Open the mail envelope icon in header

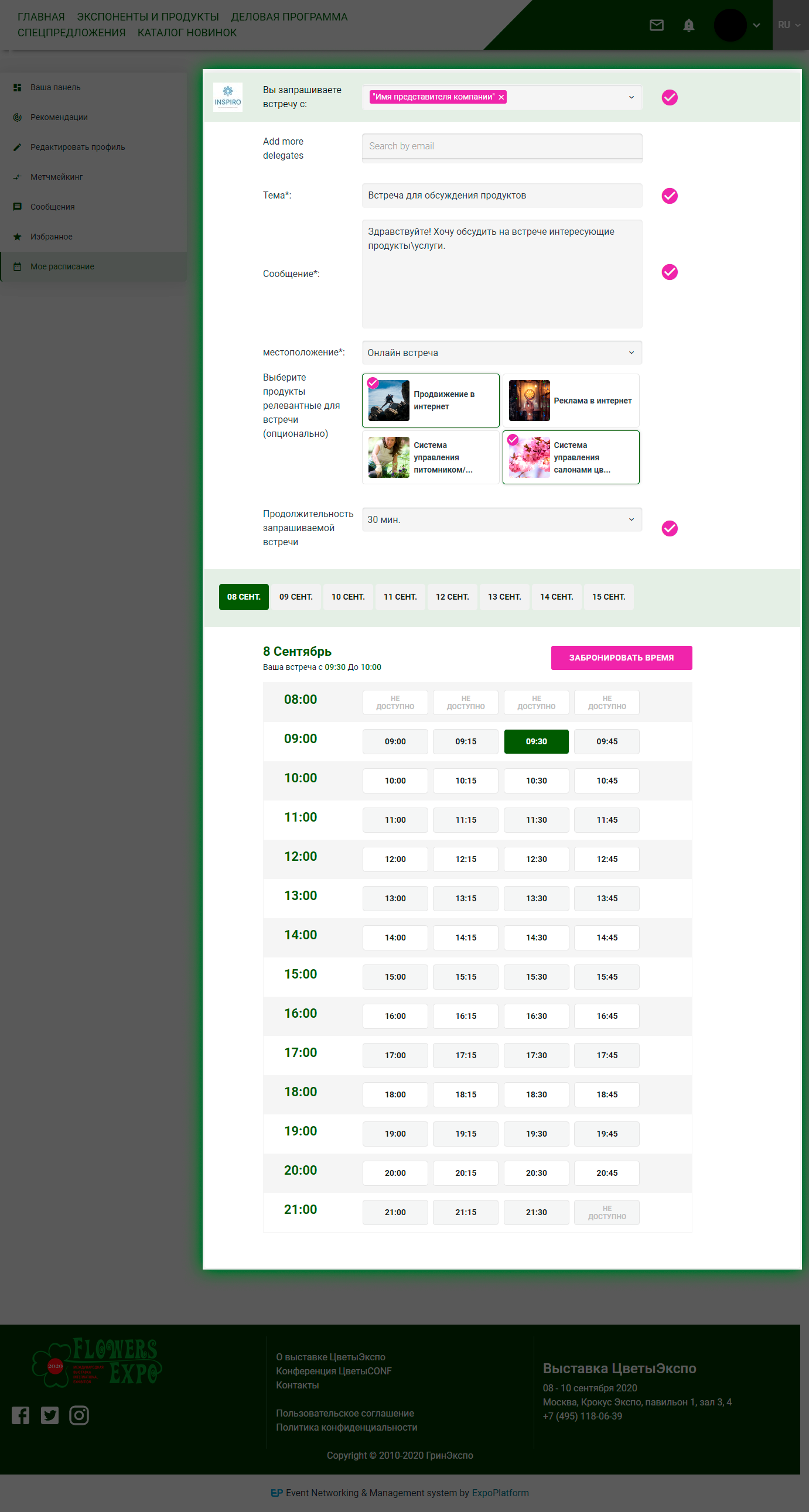[656, 25]
